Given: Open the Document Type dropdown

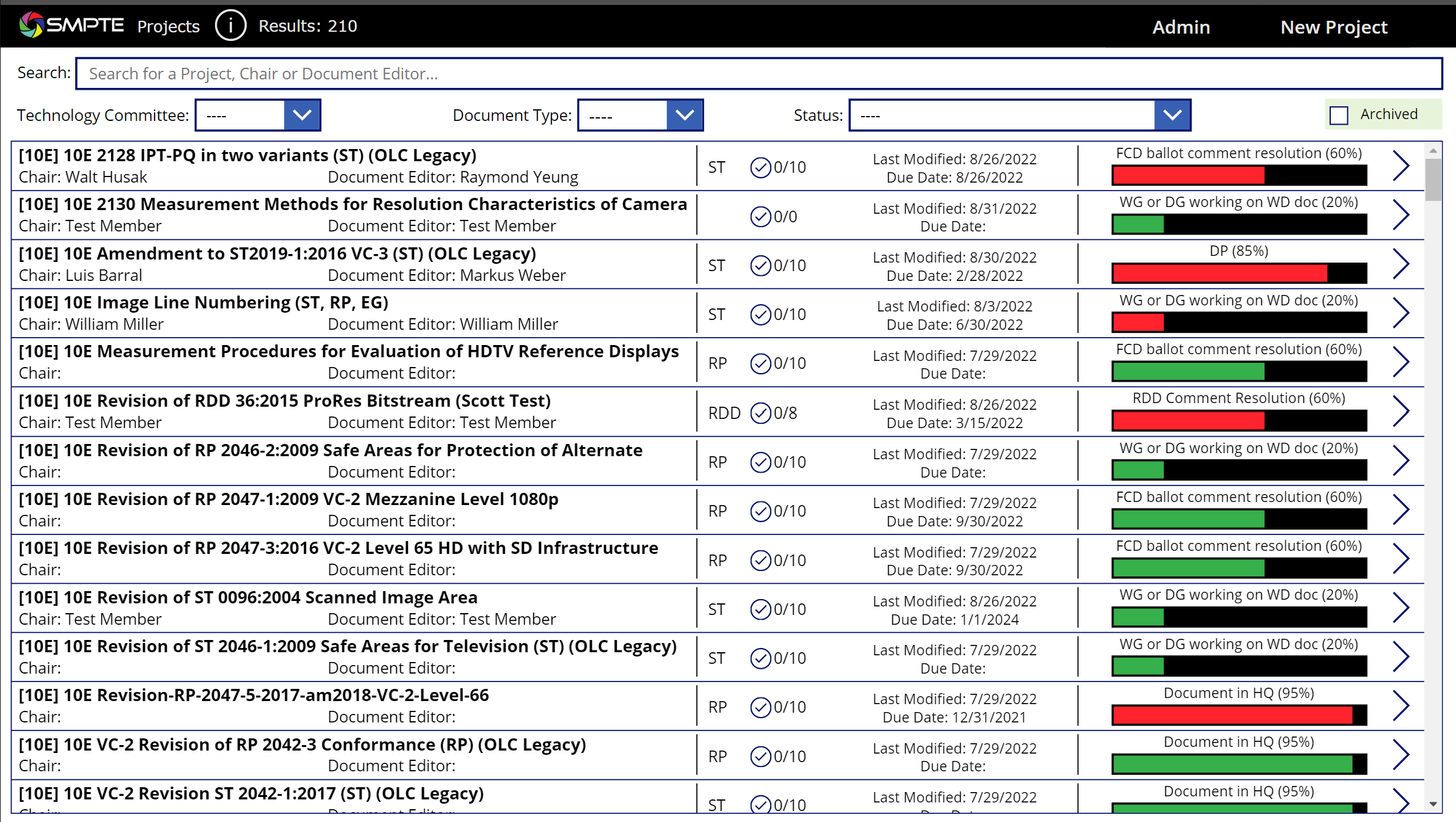Looking at the screenshot, I should [684, 115].
